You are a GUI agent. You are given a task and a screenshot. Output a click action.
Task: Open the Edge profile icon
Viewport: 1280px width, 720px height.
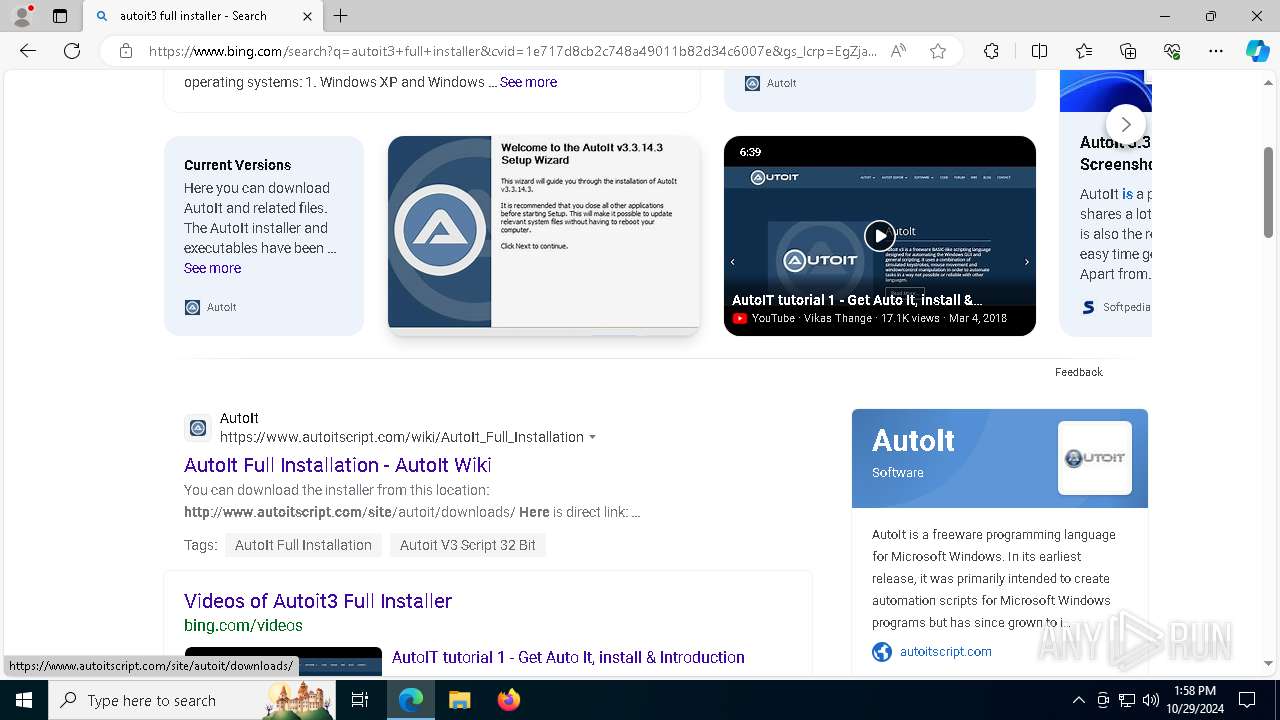[x=21, y=16]
